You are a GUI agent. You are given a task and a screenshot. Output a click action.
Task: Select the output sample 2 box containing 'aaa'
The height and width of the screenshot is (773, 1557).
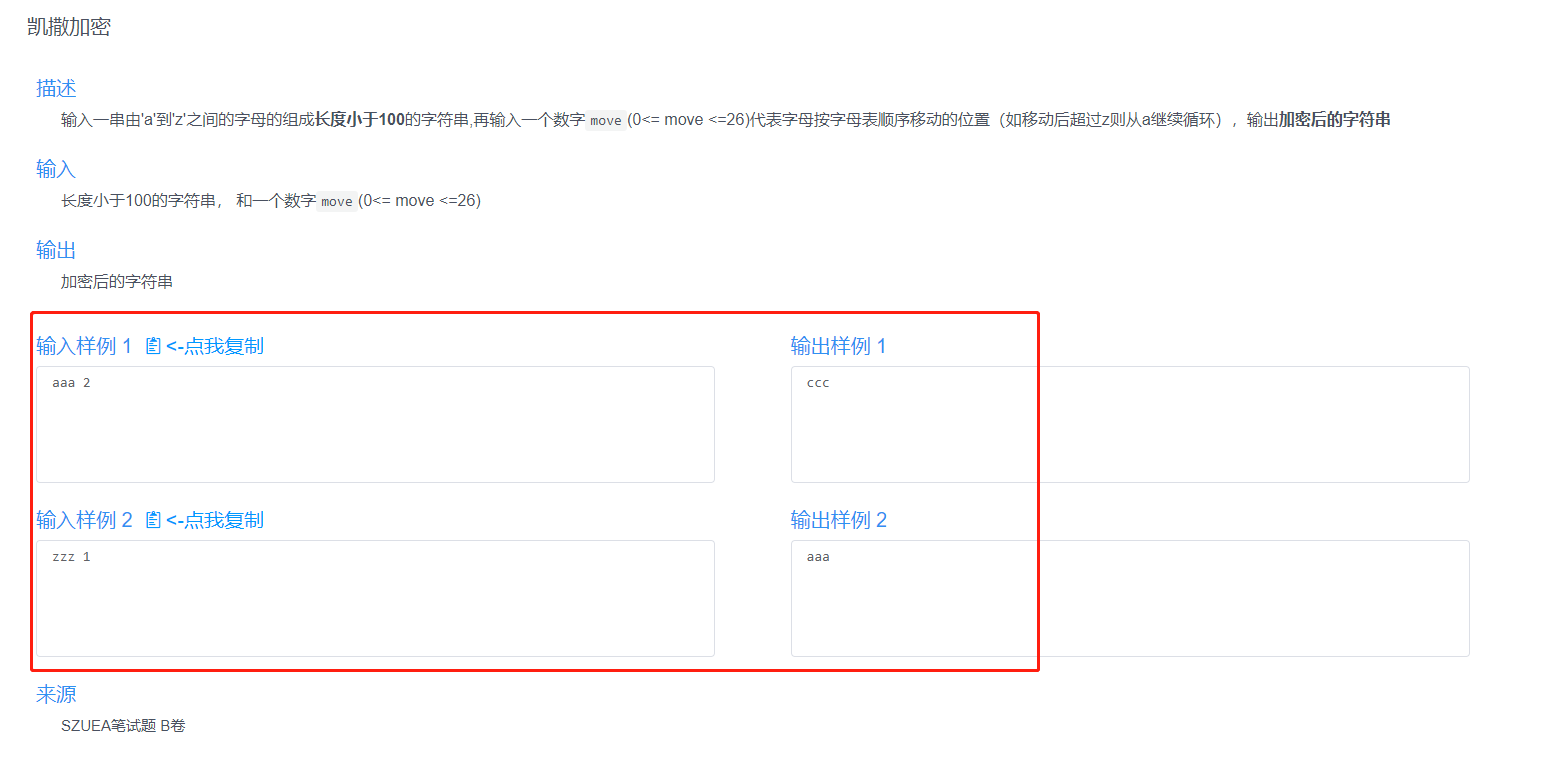[x=1130, y=598]
